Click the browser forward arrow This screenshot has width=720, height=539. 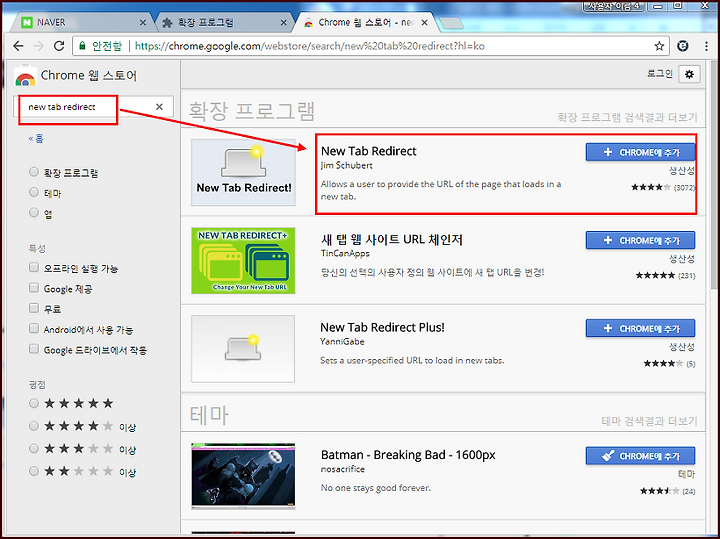[39, 46]
